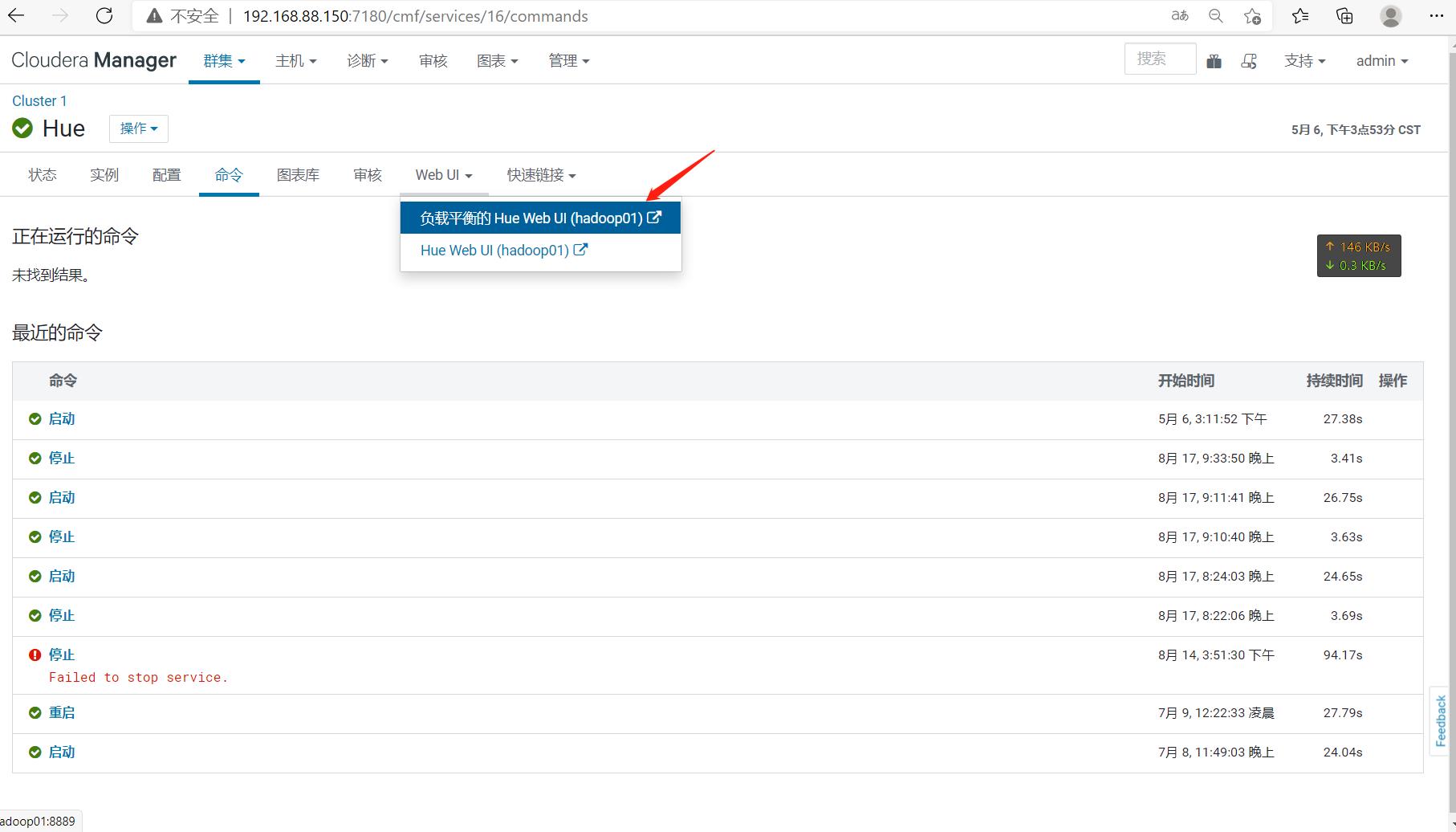Click the page timestamp 5月 6, 下午3点53分 CST

click(1356, 129)
